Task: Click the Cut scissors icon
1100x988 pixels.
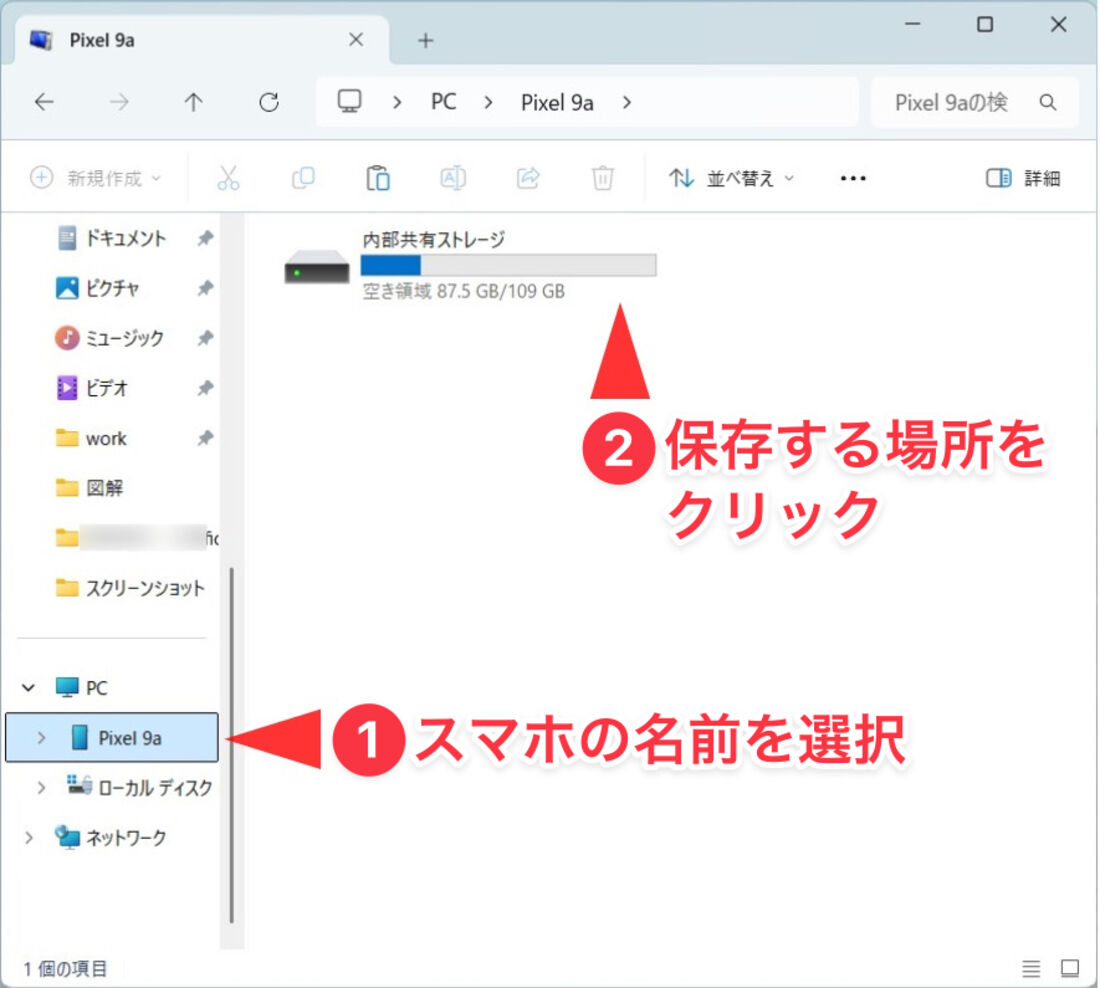Action: (x=228, y=178)
